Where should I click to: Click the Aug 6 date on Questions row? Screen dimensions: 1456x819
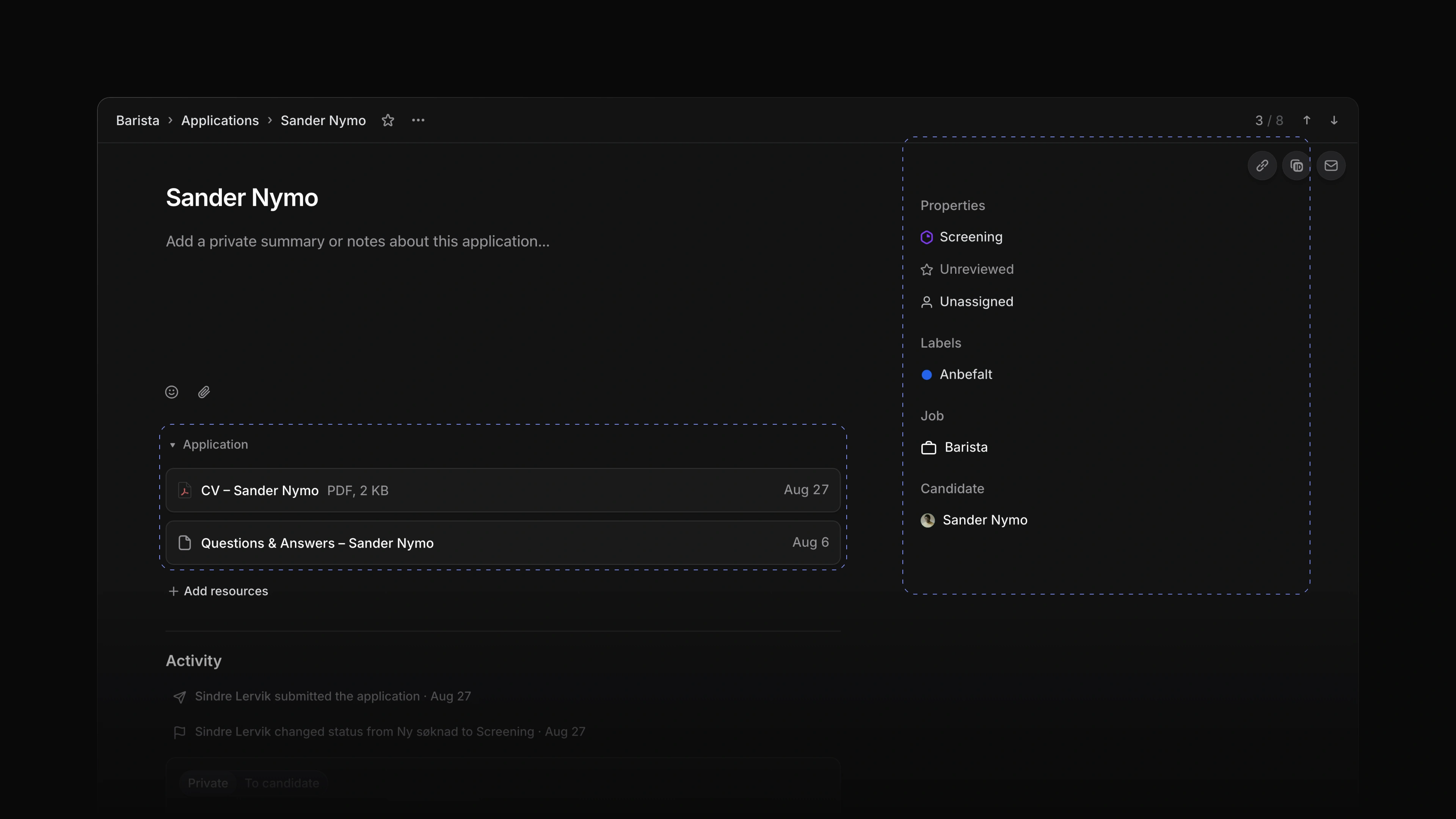[x=811, y=543]
